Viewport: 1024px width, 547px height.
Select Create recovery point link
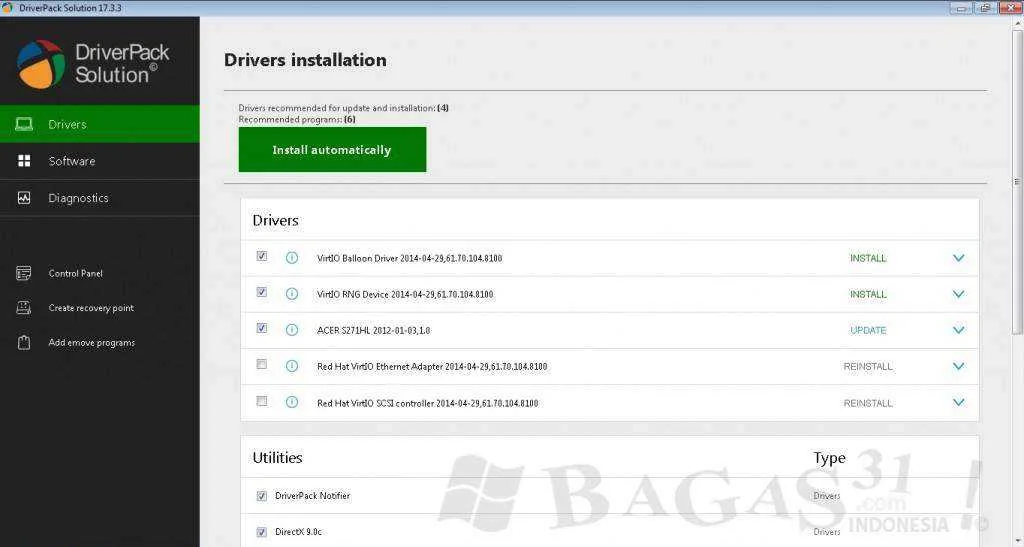pyautogui.click(x=91, y=308)
